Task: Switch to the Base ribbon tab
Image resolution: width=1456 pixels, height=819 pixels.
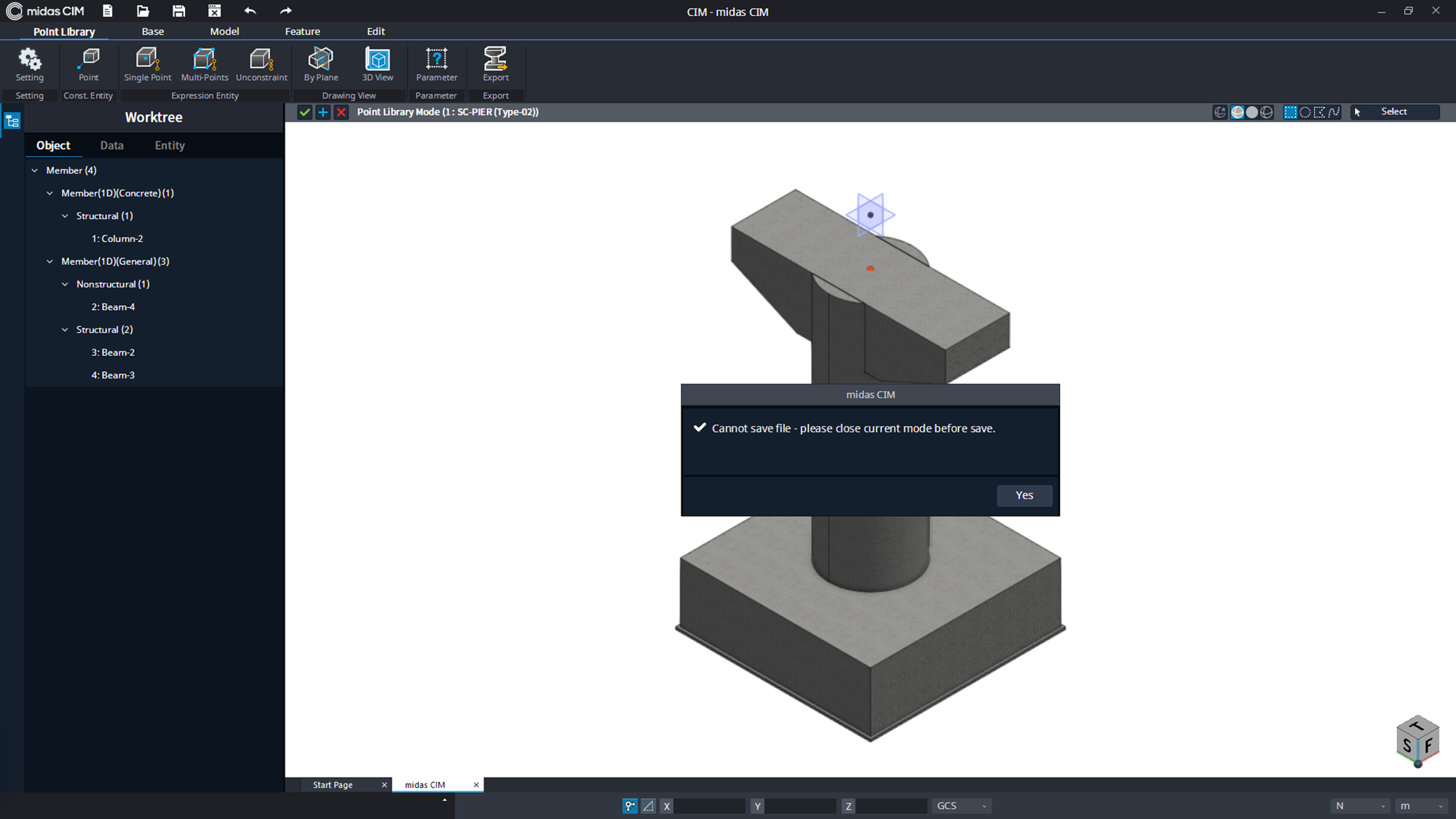Action: [x=153, y=31]
